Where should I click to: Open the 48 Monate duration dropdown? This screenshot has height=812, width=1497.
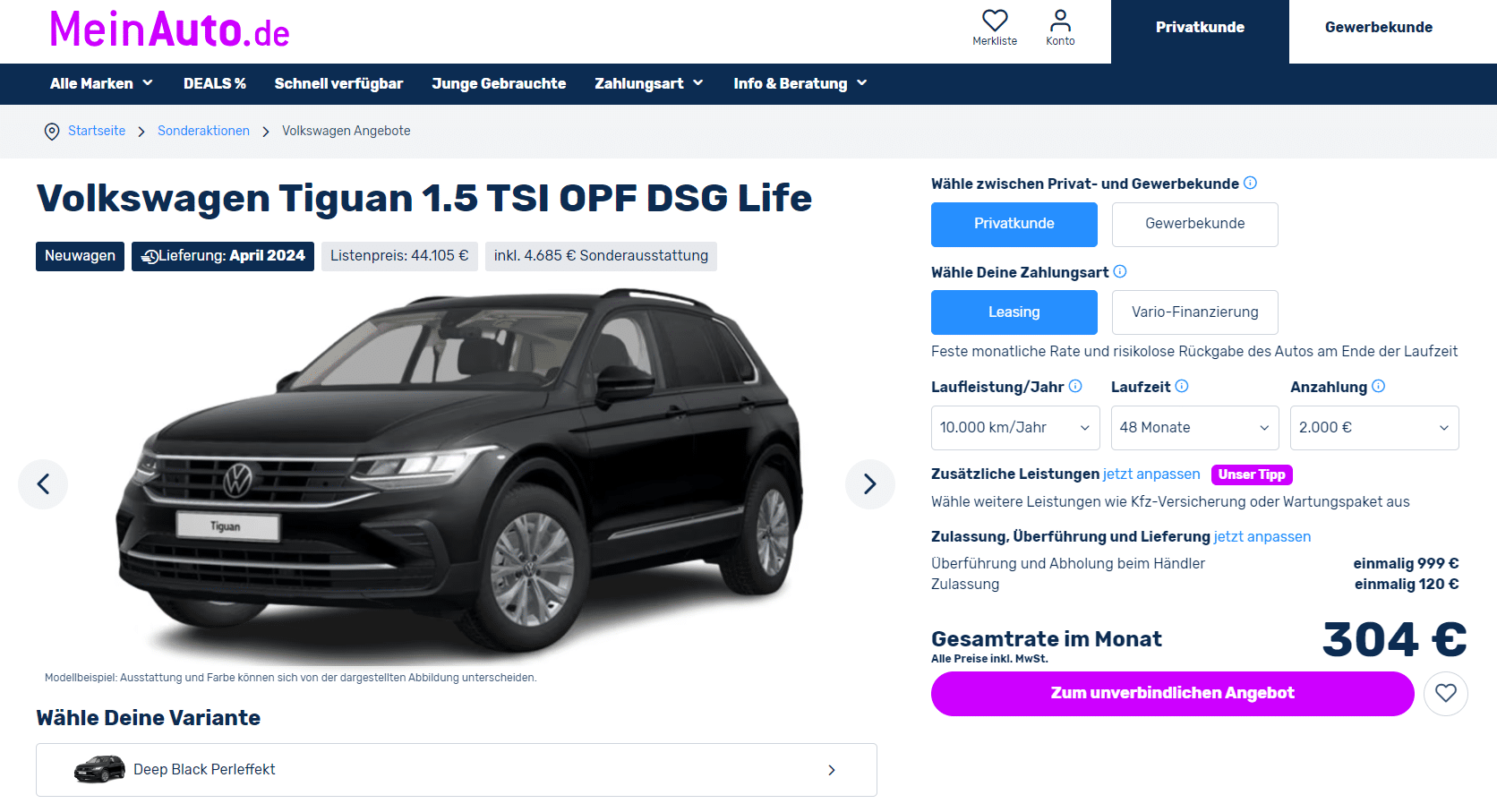click(x=1195, y=428)
